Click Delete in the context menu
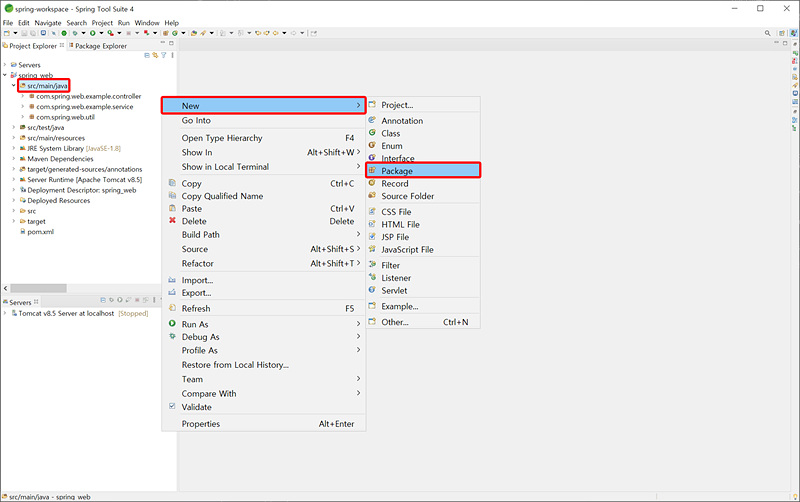 point(263,221)
